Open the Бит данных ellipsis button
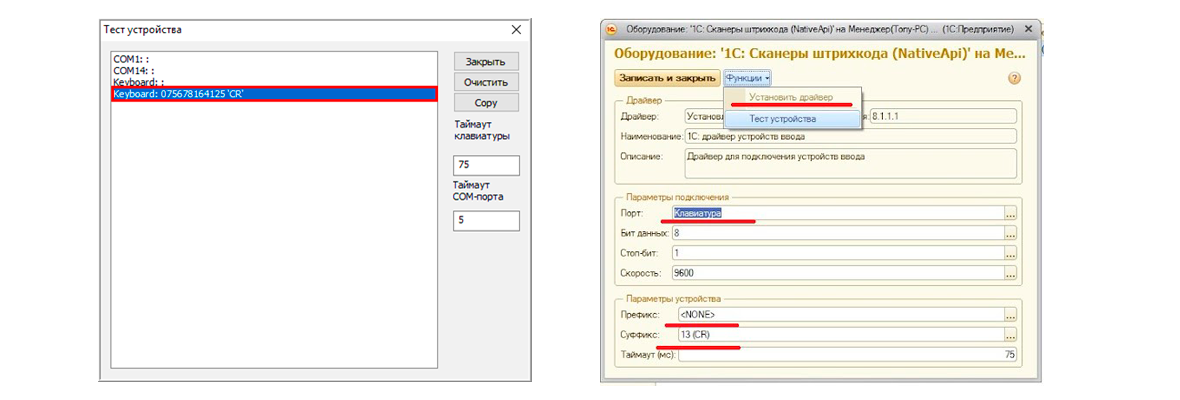The width and height of the screenshot is (1180, 400). [1011, 234]
